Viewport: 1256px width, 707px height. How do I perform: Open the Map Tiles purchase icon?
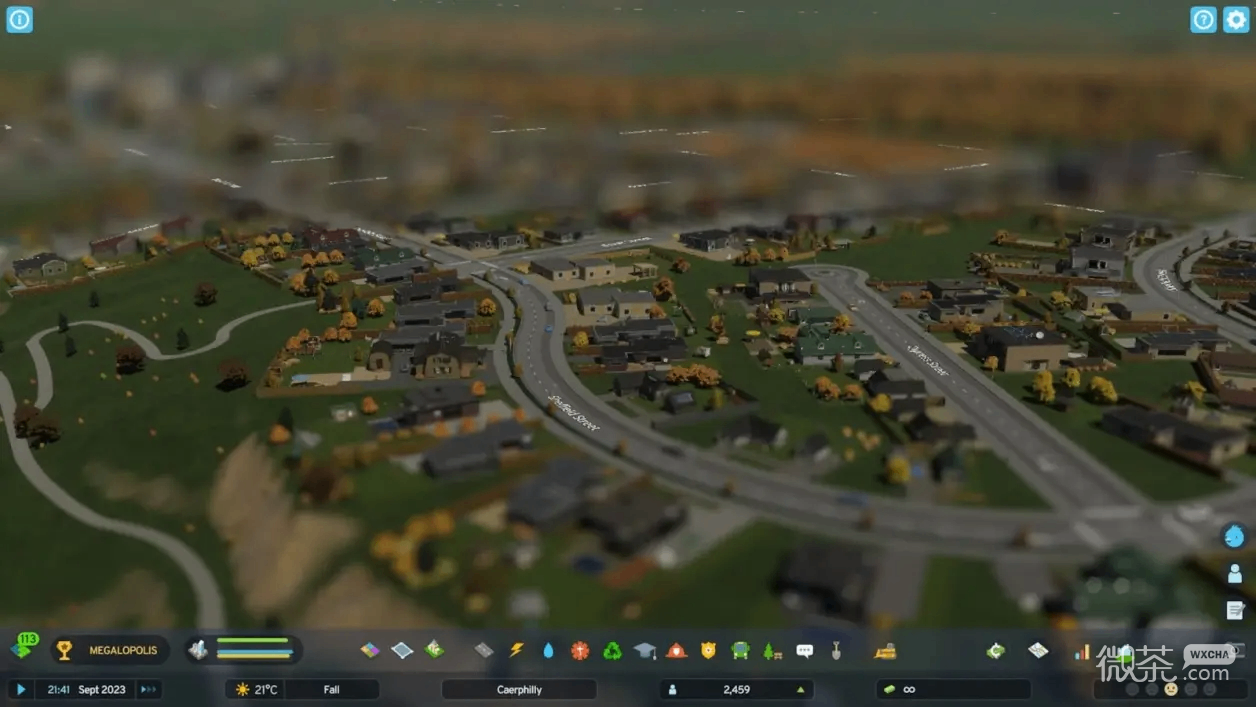[x=1038, y=650]
